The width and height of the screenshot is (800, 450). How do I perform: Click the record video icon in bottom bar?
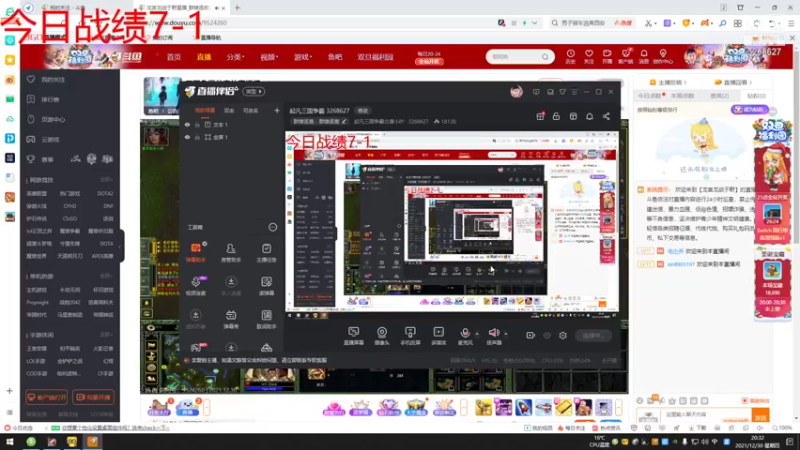click(531, 335)
